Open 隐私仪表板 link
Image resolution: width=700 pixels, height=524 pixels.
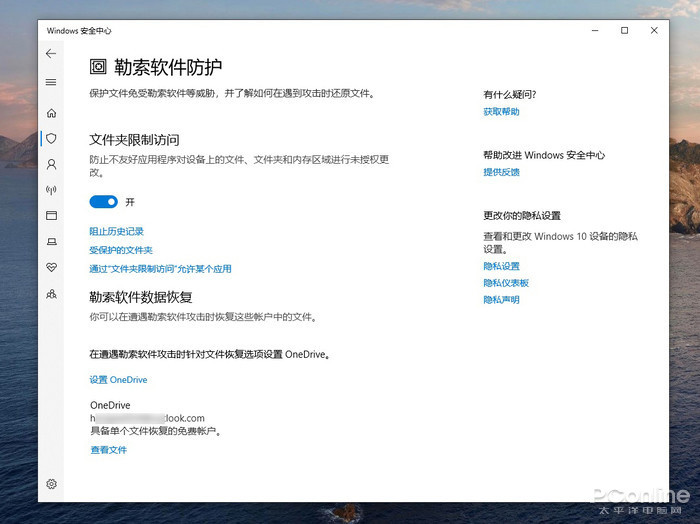[506, 283]
